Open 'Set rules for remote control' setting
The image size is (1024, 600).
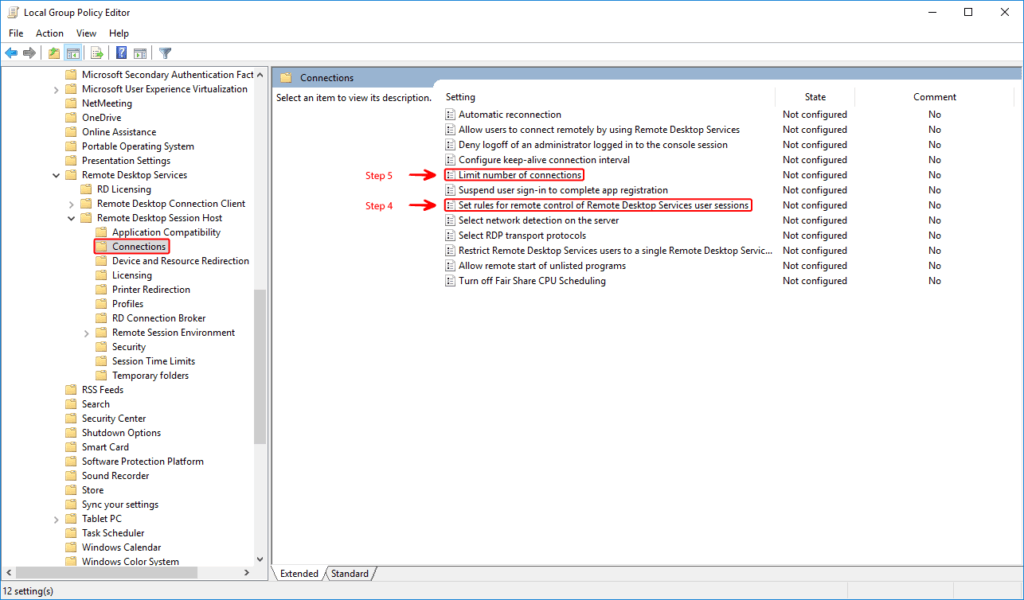599,204
